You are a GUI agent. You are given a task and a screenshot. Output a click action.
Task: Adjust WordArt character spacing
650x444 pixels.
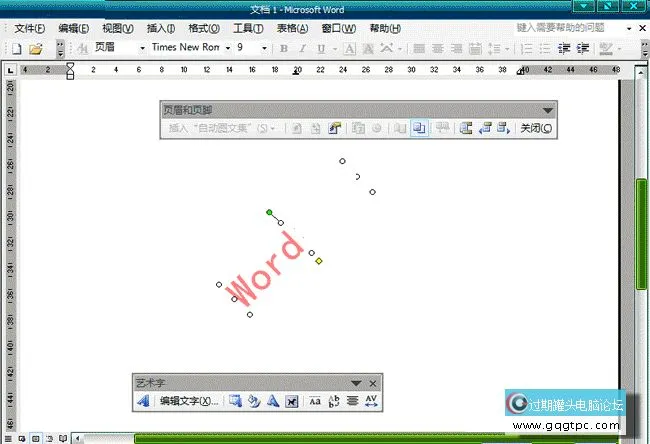[x=371, y=401]
